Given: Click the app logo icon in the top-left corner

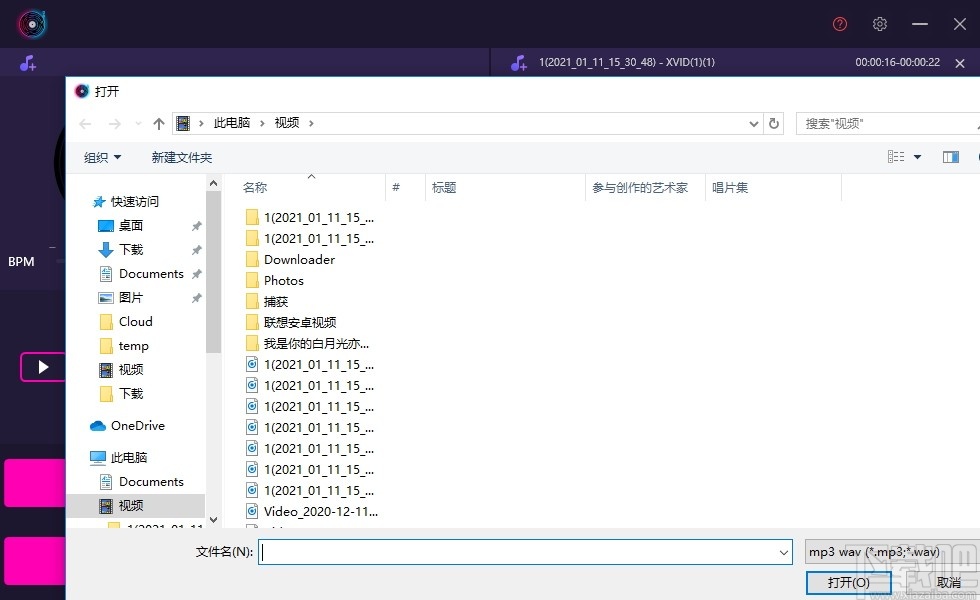Looking at the screenshot, I should coord(31,23).
